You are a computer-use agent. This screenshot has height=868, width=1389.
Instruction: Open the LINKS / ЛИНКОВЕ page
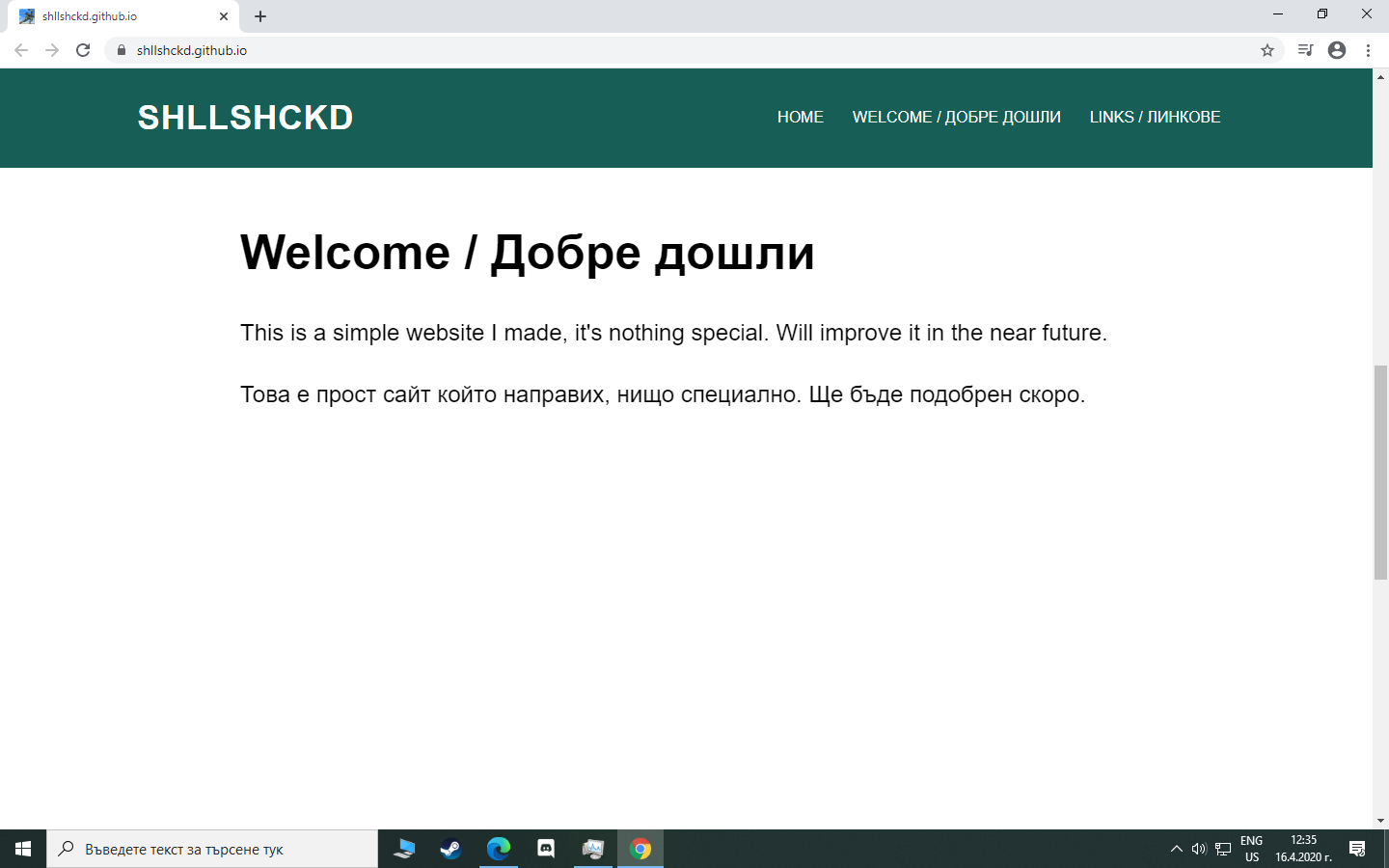point(1155,117)
